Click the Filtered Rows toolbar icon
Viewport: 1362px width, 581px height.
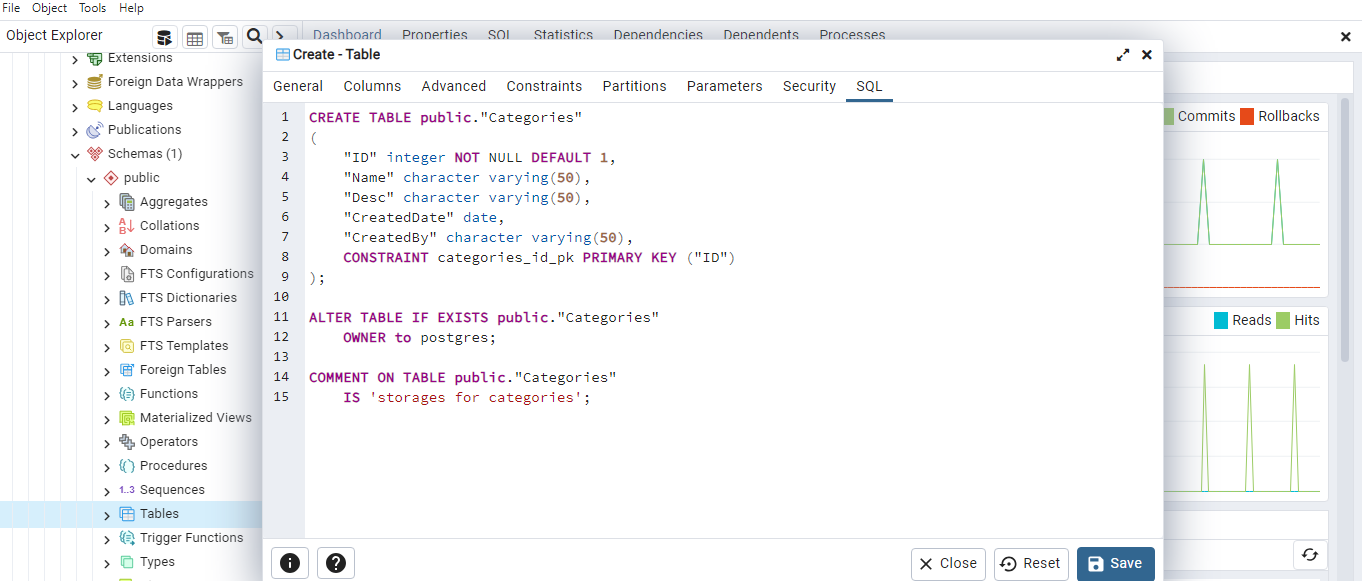tap(225, 37)
